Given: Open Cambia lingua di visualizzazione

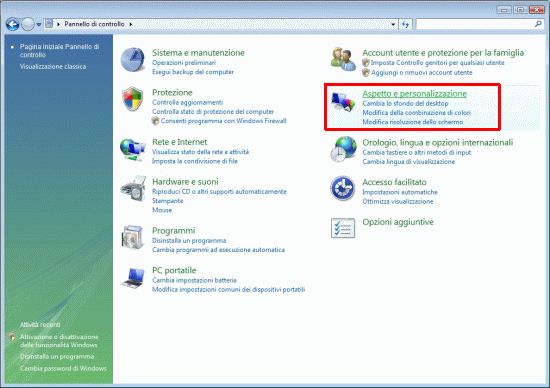Looking at the screenshot, I should 409,162.
